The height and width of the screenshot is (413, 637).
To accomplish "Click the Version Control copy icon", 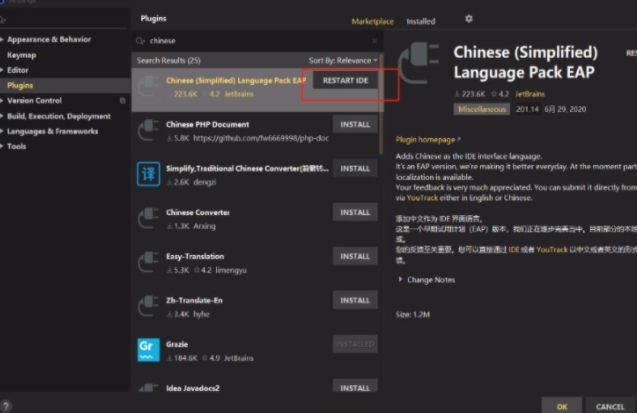I will [x=122, y=100].
